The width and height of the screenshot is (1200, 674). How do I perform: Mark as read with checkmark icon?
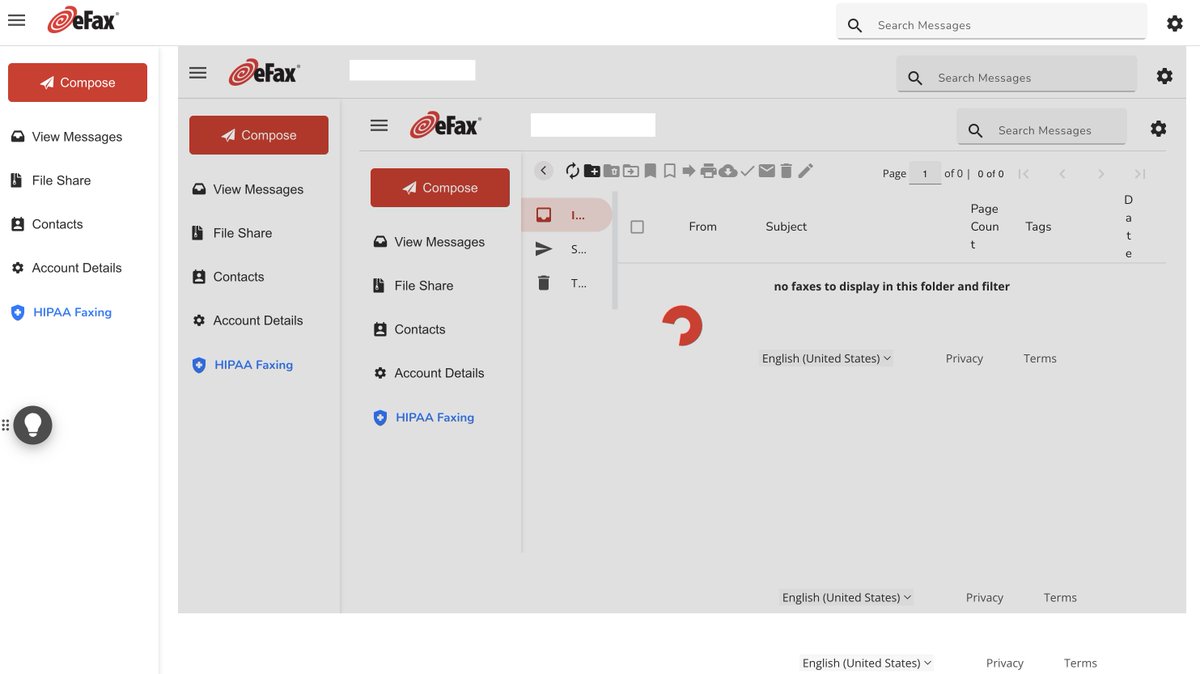747,171
